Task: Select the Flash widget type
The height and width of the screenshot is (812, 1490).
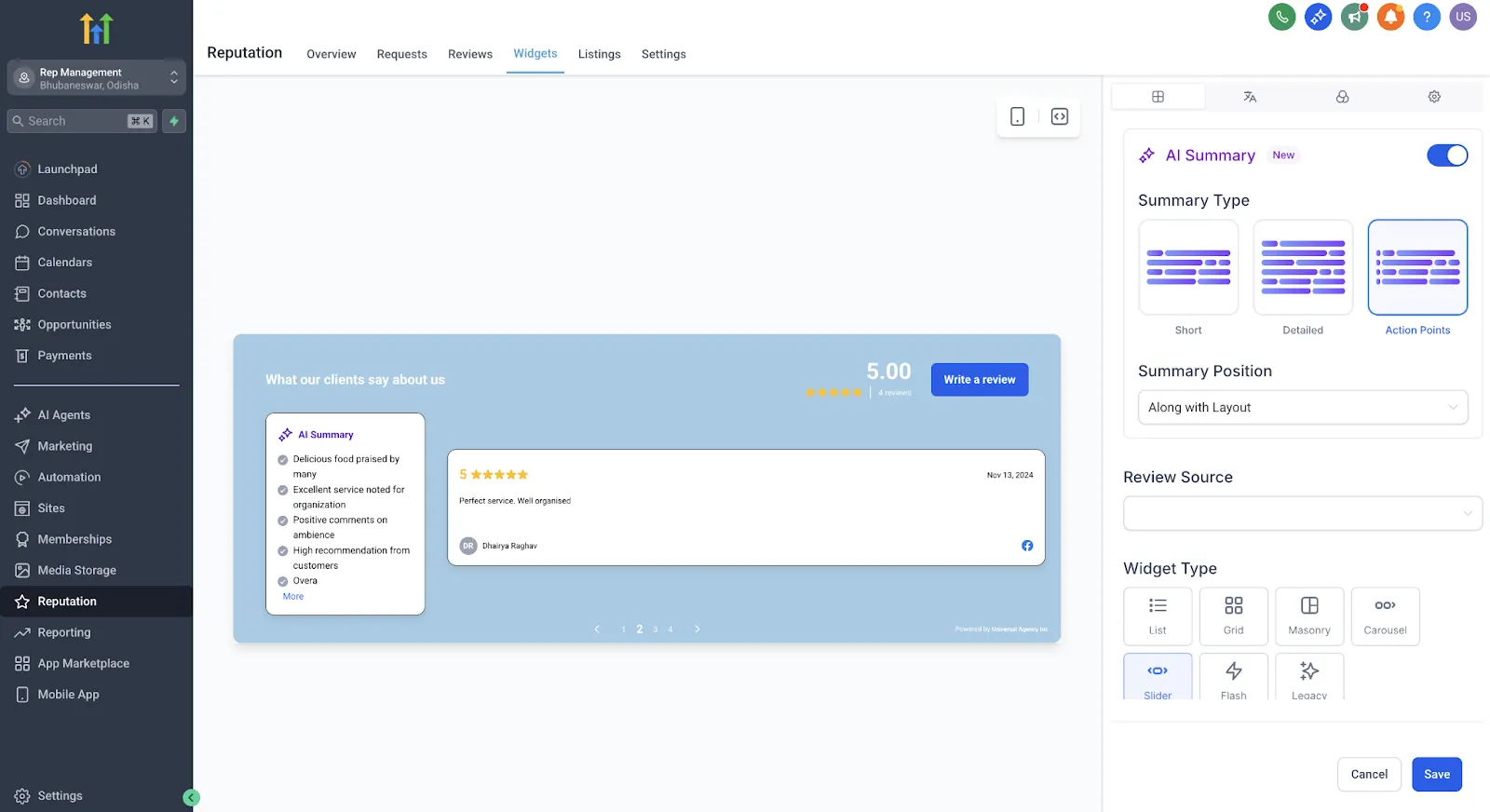Action: 1234,677
